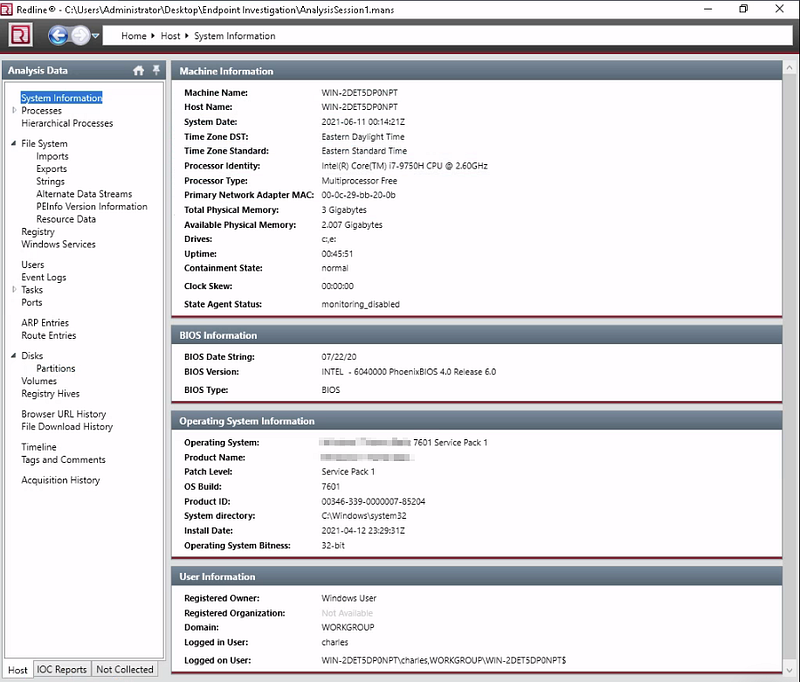
Task: Open Ports item
Action: coord(32,302)
